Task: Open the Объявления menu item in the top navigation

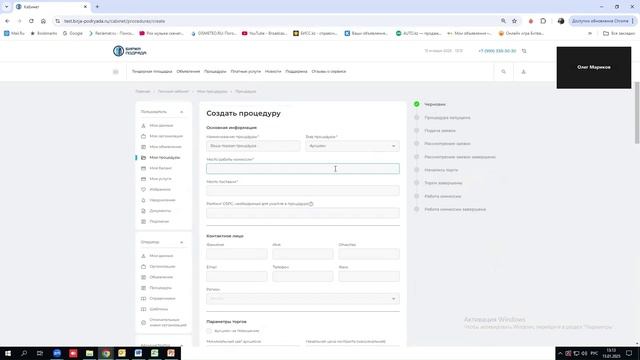Action: (x=188, y=72)
